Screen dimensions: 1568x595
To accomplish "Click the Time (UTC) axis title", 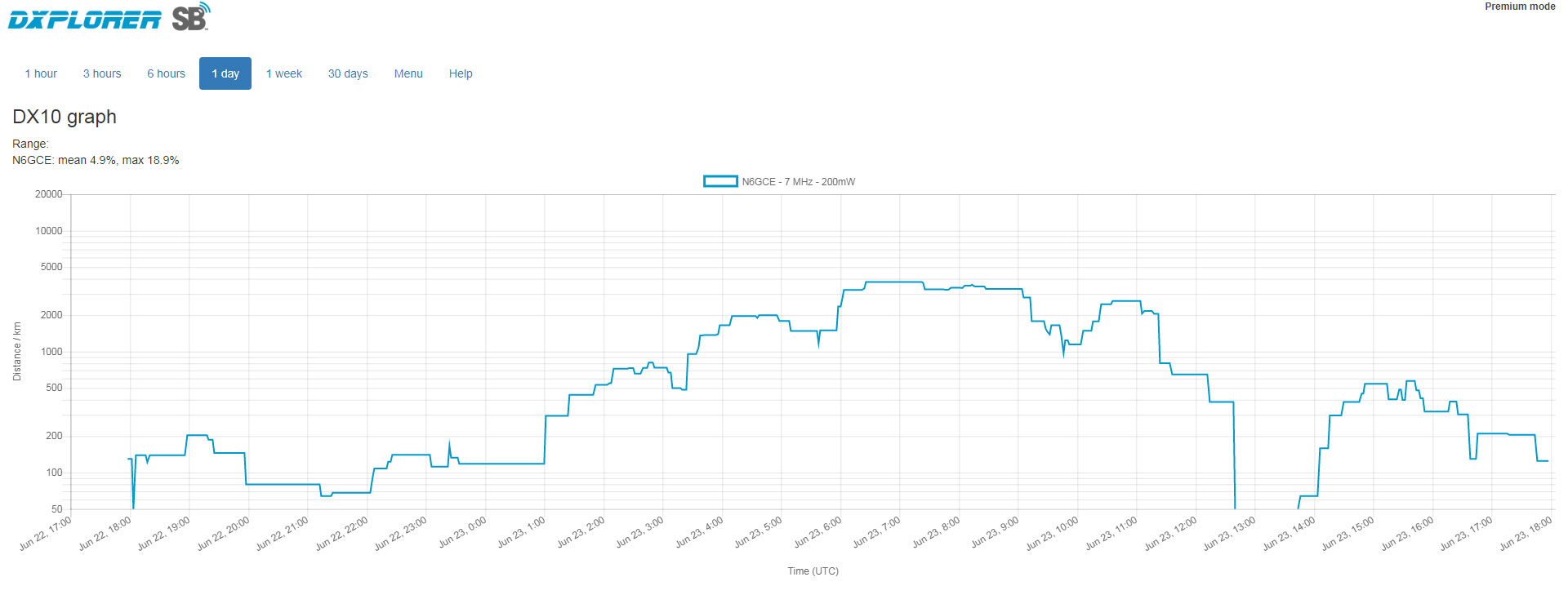I will click(813, 571).
